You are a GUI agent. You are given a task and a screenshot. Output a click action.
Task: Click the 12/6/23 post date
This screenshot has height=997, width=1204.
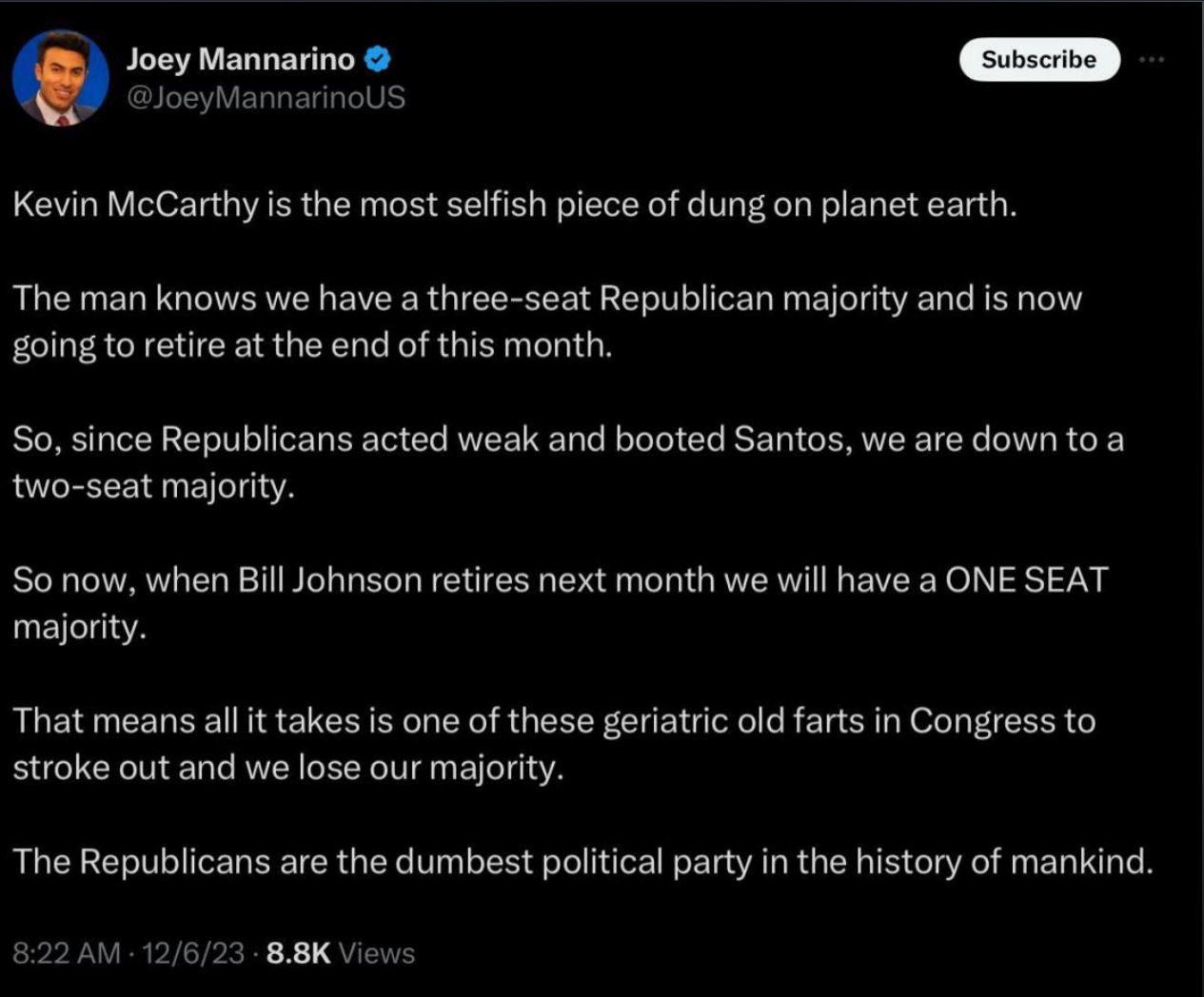(192, 952)
